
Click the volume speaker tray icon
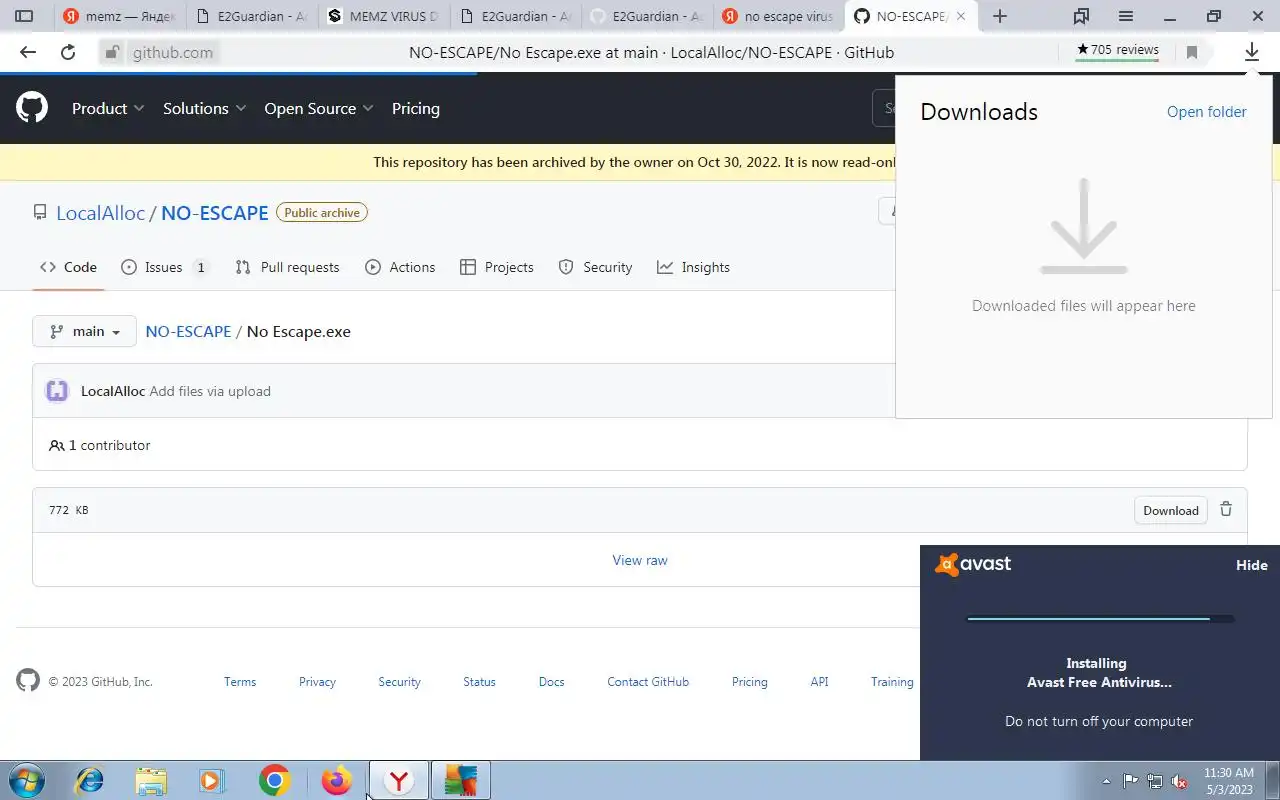pos(1180,782)
